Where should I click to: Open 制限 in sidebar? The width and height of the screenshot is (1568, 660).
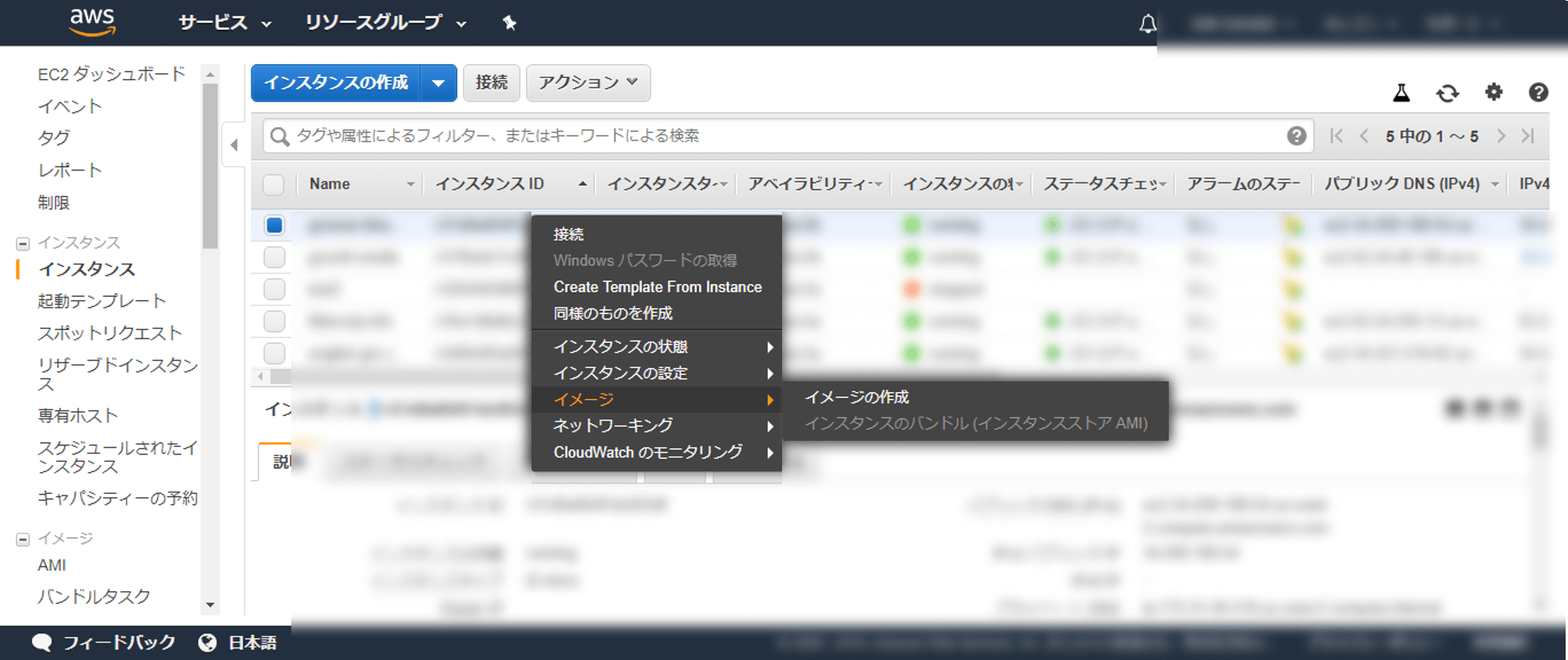[54, 203]
